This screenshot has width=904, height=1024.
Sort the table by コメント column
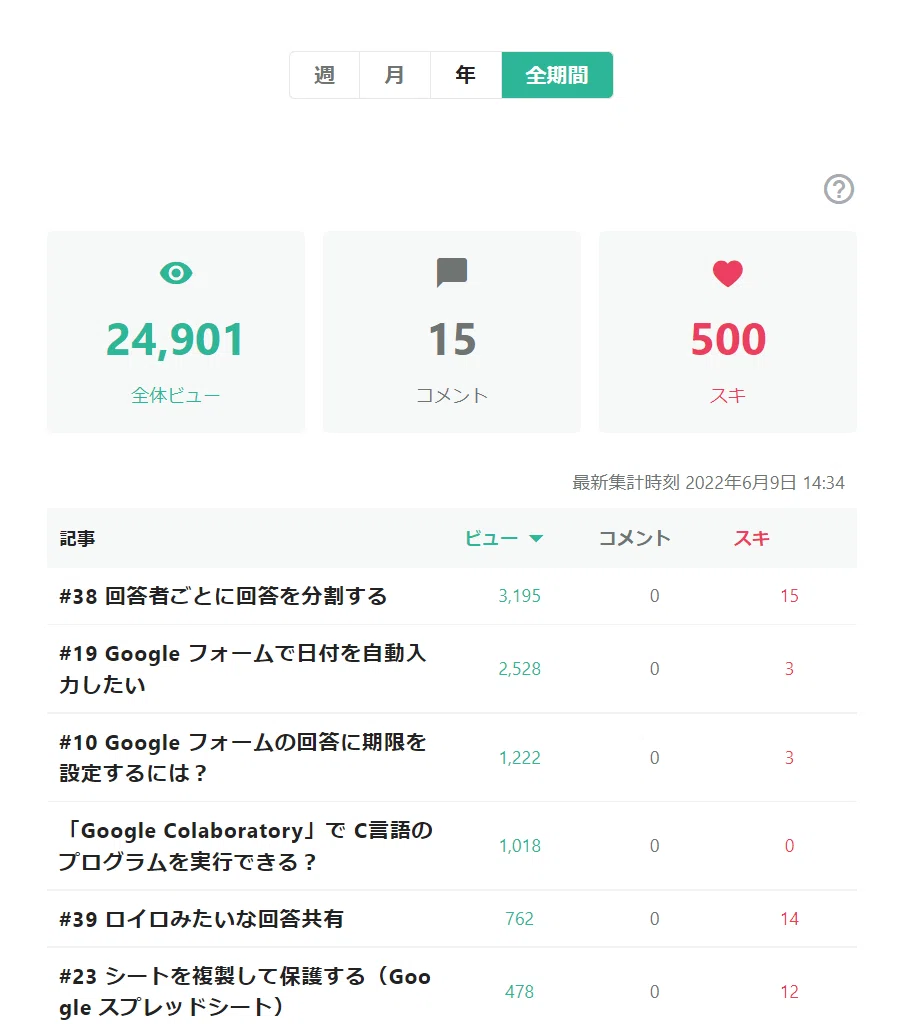pos(635,538)
